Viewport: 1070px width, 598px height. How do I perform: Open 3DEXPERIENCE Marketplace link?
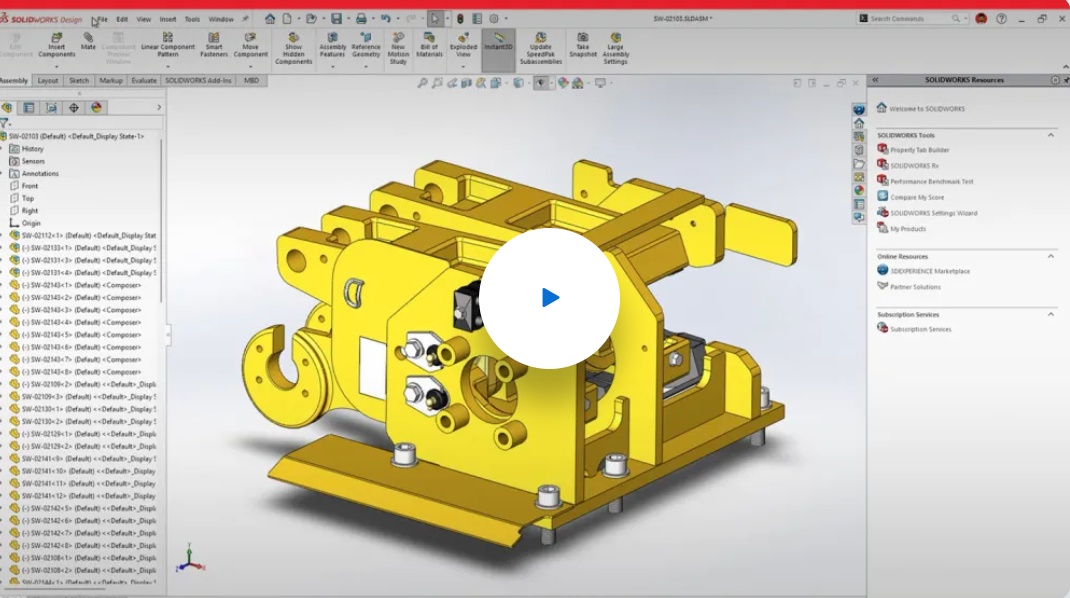(x=929, y=271)
